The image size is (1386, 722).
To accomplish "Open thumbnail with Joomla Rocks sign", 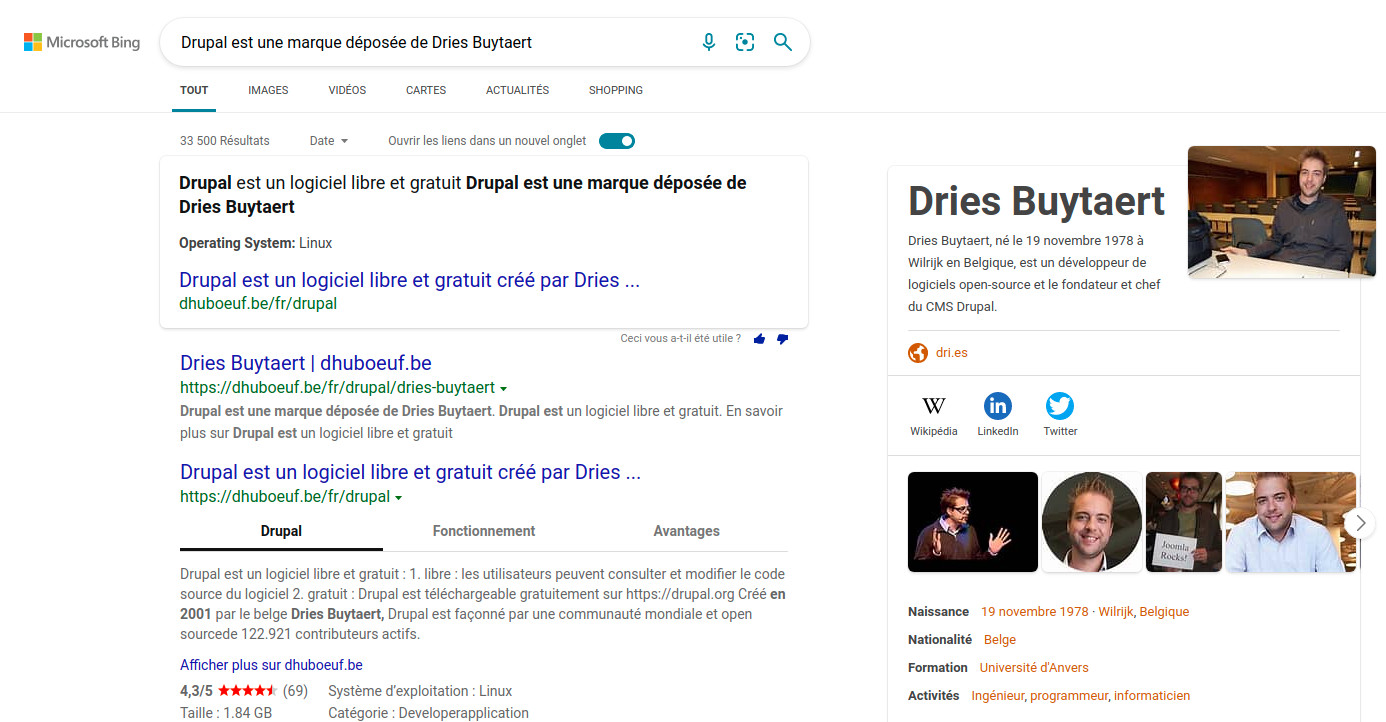I will coord(1184,522).
